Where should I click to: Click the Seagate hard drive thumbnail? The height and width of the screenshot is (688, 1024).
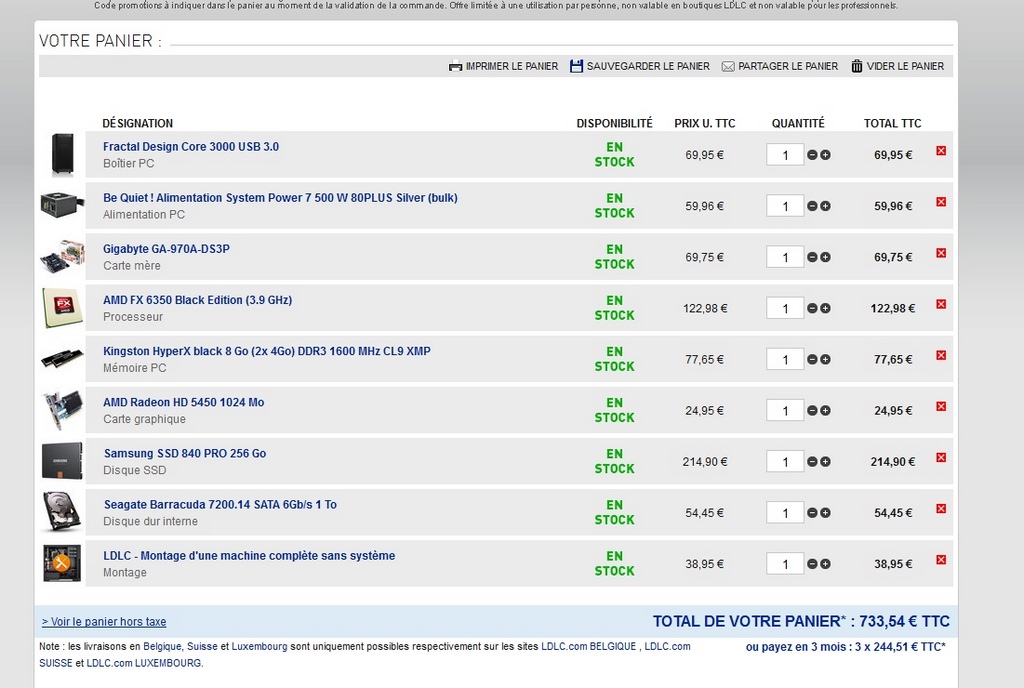point(63,511)
